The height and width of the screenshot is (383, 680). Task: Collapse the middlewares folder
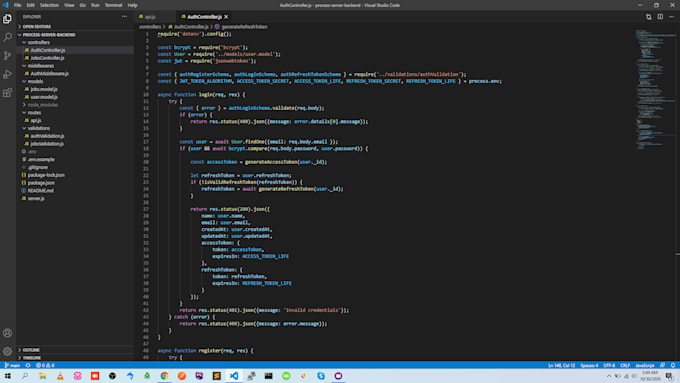(41, 66)
